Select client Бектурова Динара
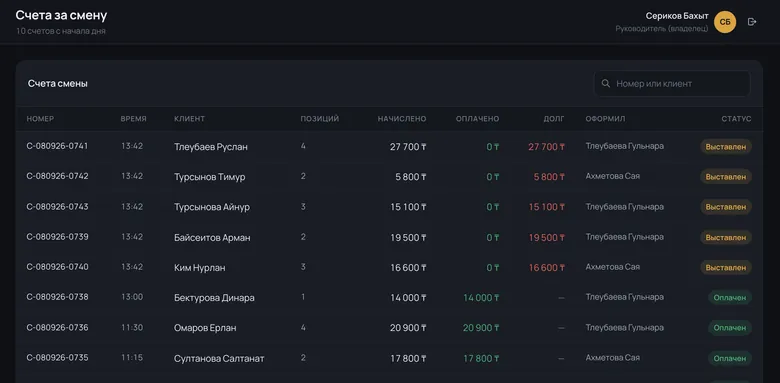Viewport: 780px width, 383px height. click(x=214, y=298)
